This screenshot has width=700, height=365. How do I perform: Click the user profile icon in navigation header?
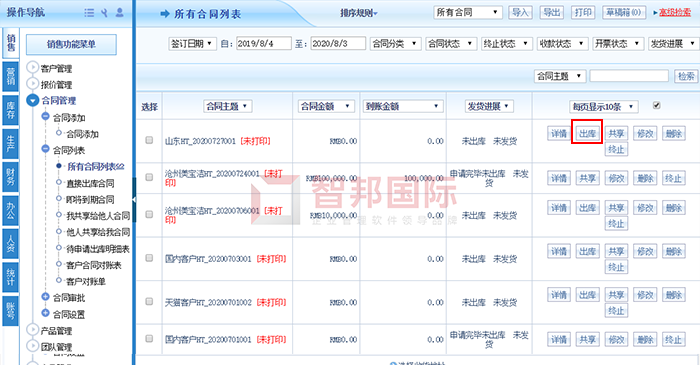(x=120, y=12)
